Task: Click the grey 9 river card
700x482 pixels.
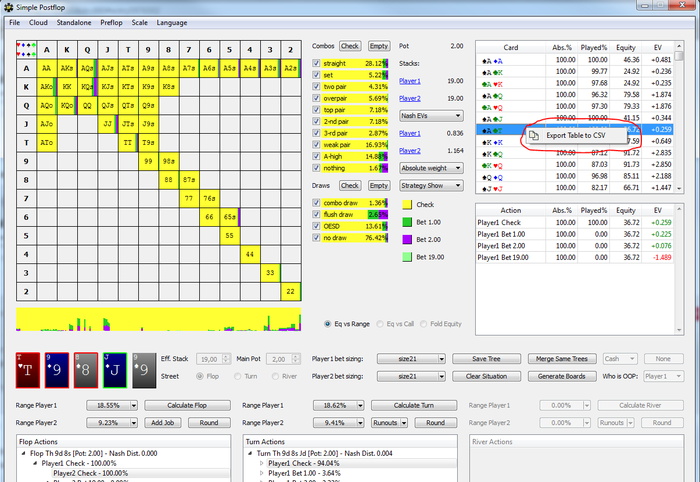Action: point(144,370)
